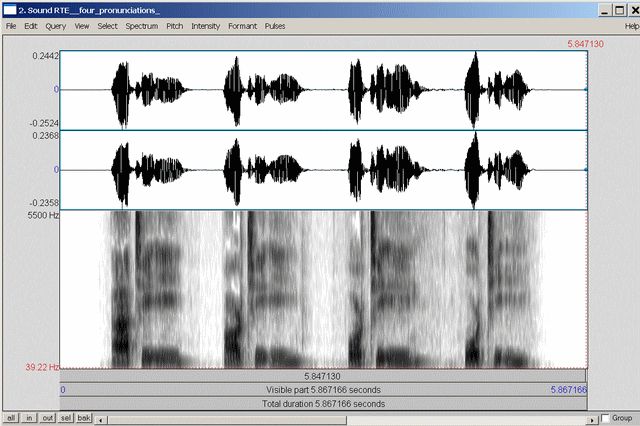Zoom in with the 'in' button
640x426 pixels.
(30, 418)
